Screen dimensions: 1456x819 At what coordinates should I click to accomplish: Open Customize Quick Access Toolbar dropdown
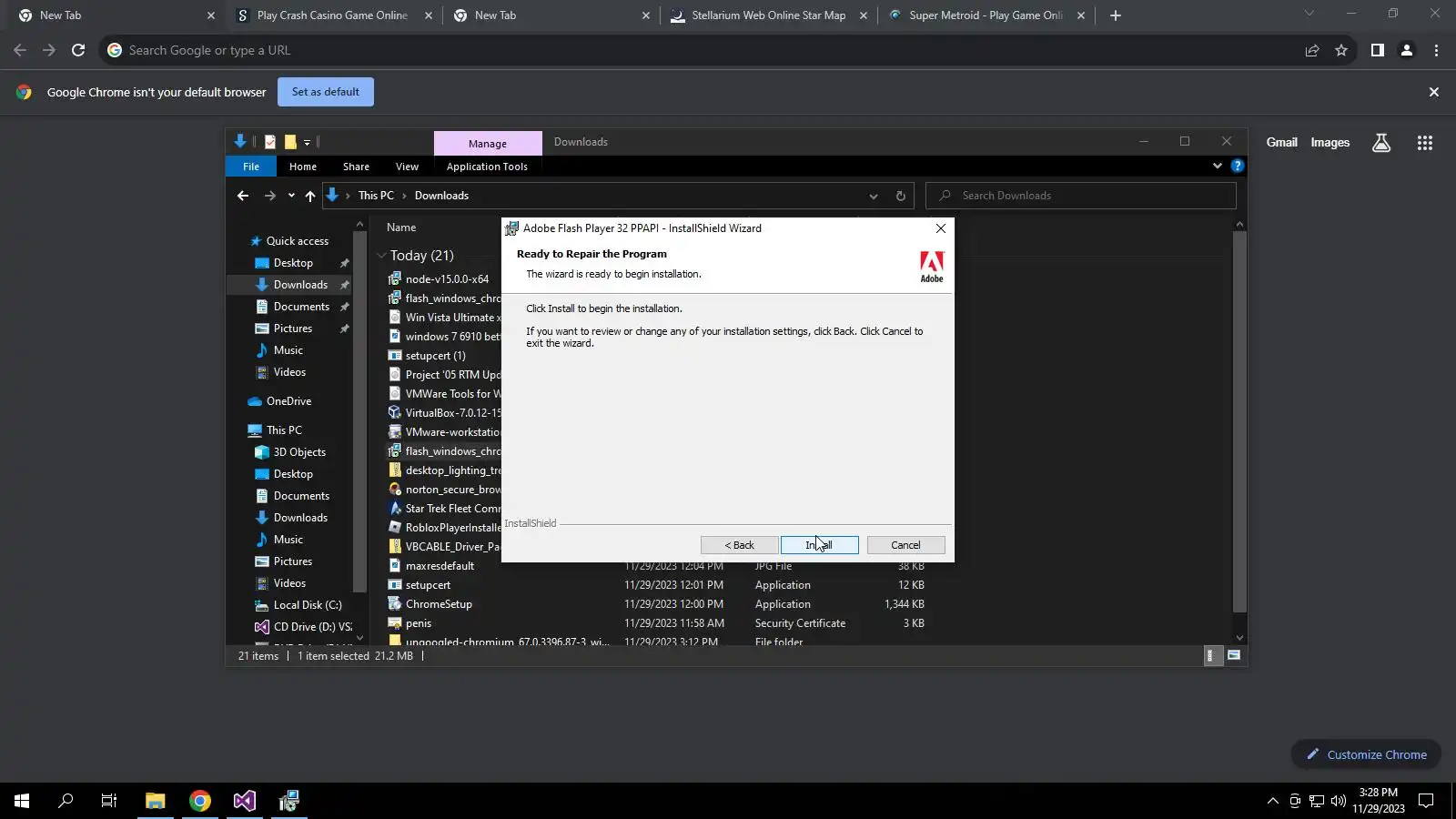point(308,142)
